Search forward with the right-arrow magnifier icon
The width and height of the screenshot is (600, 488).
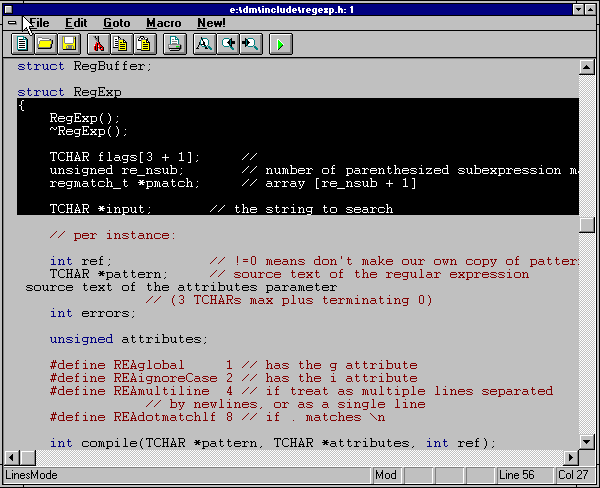(x=251, y=44)
